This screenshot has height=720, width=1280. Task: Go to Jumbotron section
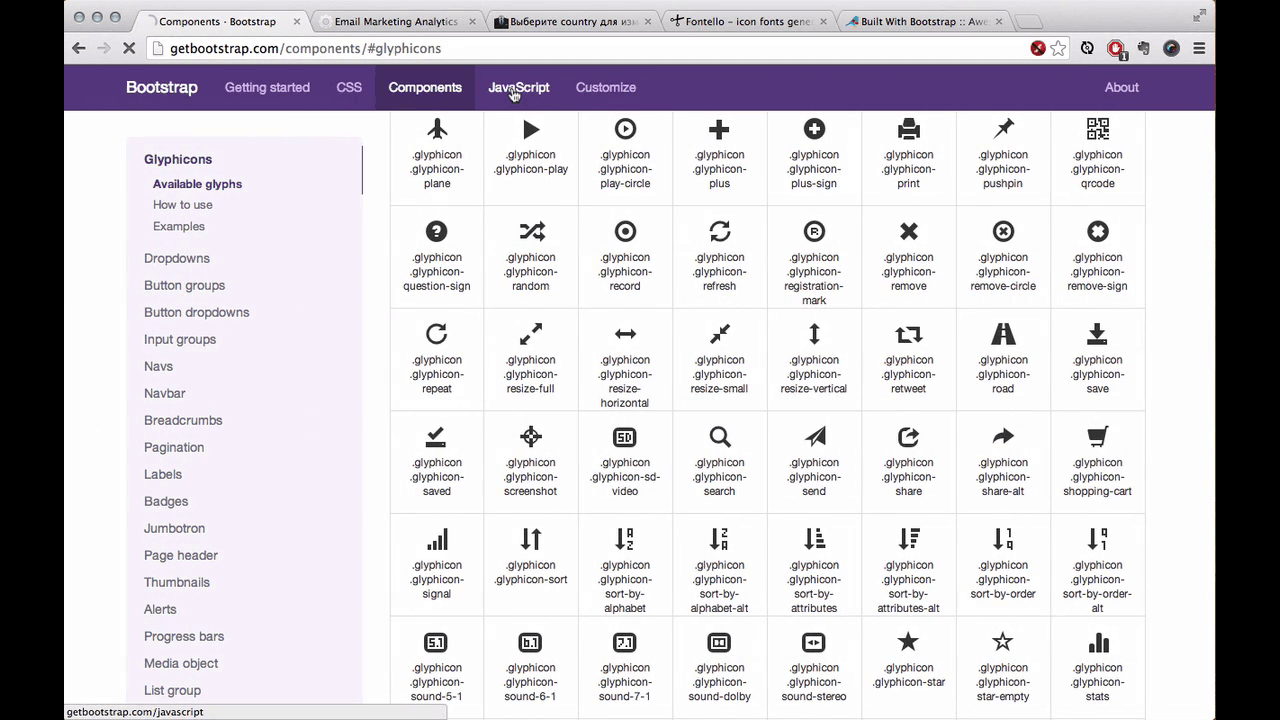[x=174, y=528]
